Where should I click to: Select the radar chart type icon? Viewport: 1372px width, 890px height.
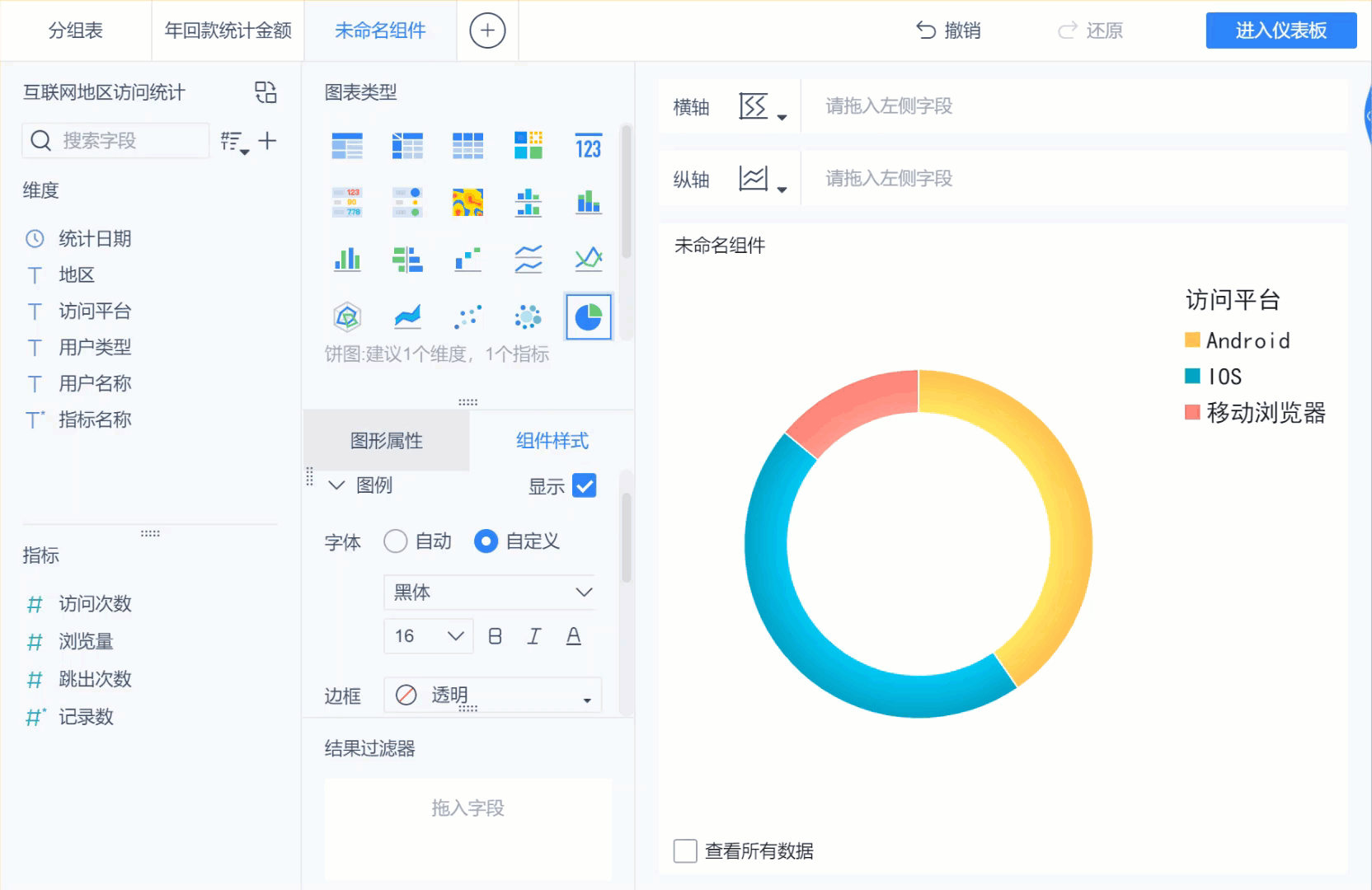click(x=347, y=316)
